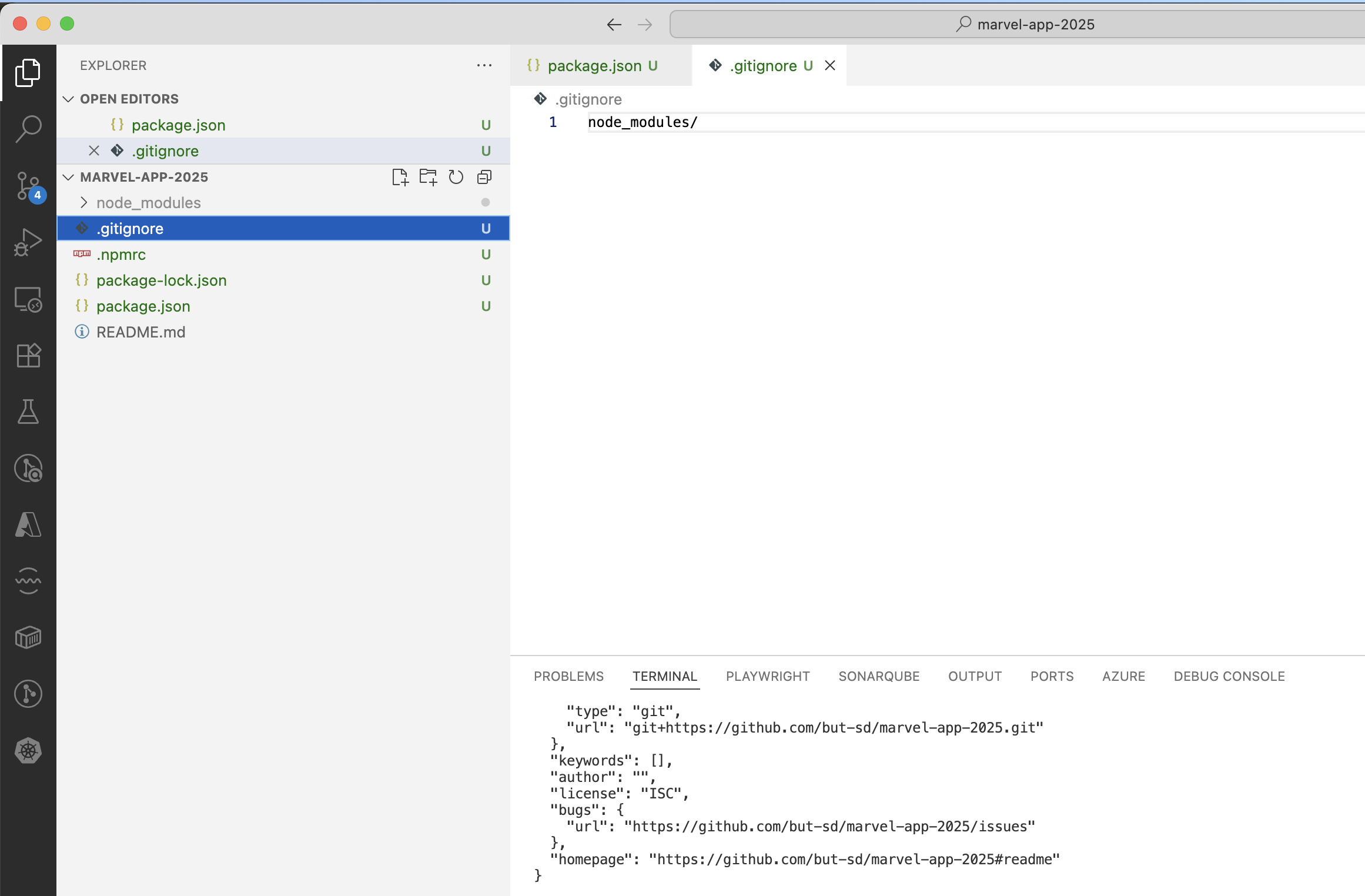
Task: Refresh the explorer file tree
Action: pyautogui.click(x=456, y=177)
